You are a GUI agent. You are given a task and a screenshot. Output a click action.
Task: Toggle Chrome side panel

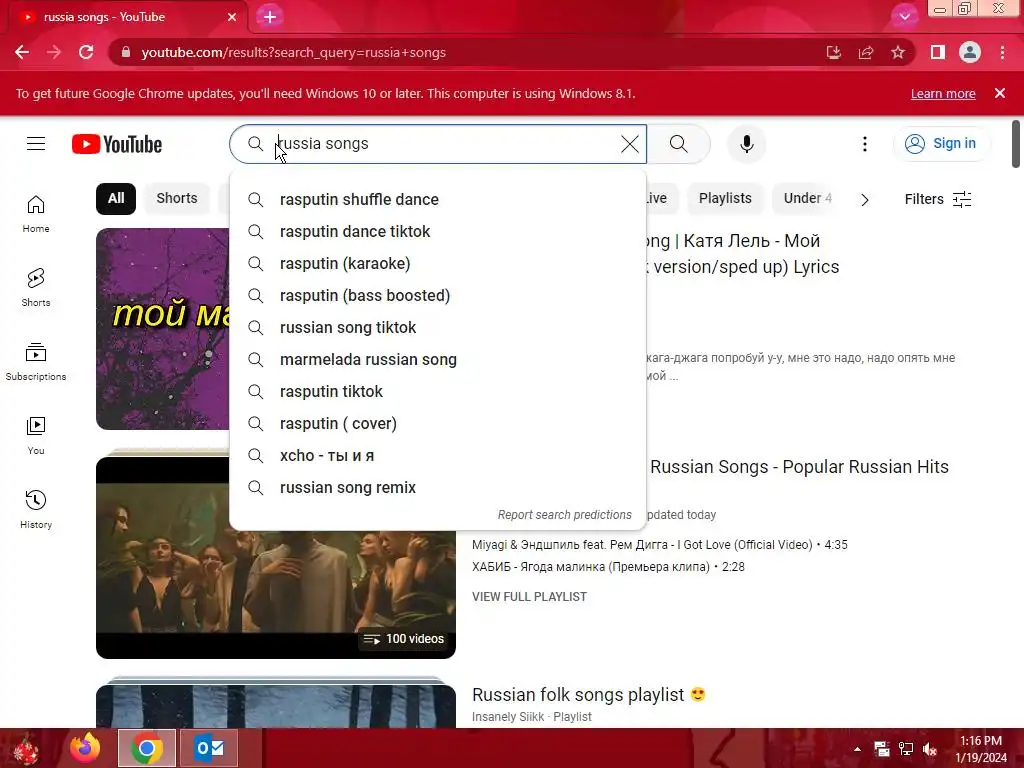tap(938, 52)
